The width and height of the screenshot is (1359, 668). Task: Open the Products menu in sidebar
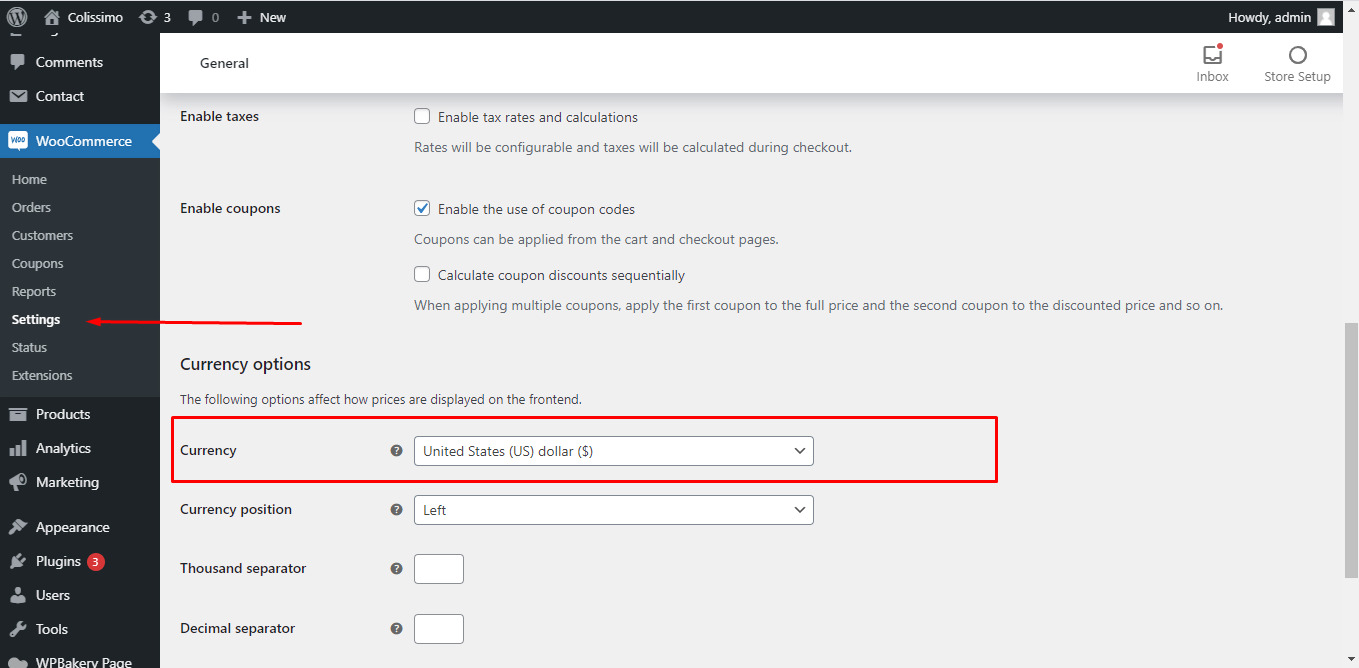click(62, 414)
